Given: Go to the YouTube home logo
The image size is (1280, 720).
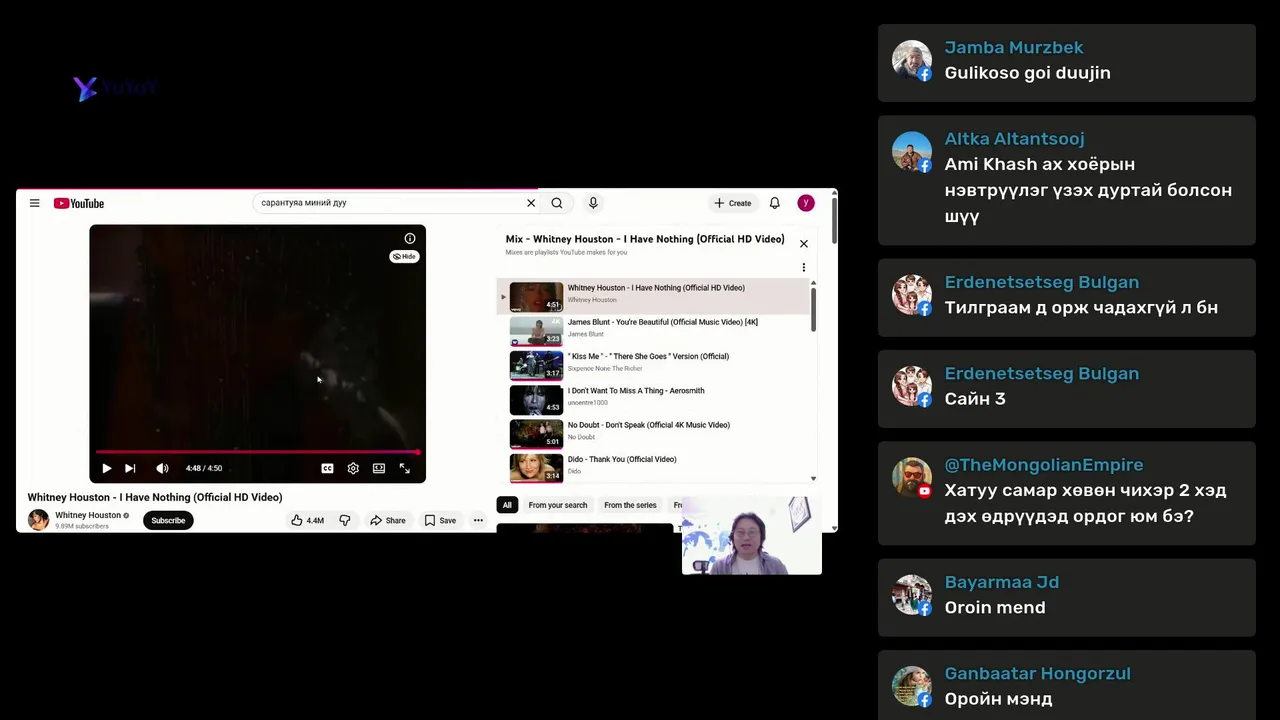Looking at the screenshot, I should 79,203.
